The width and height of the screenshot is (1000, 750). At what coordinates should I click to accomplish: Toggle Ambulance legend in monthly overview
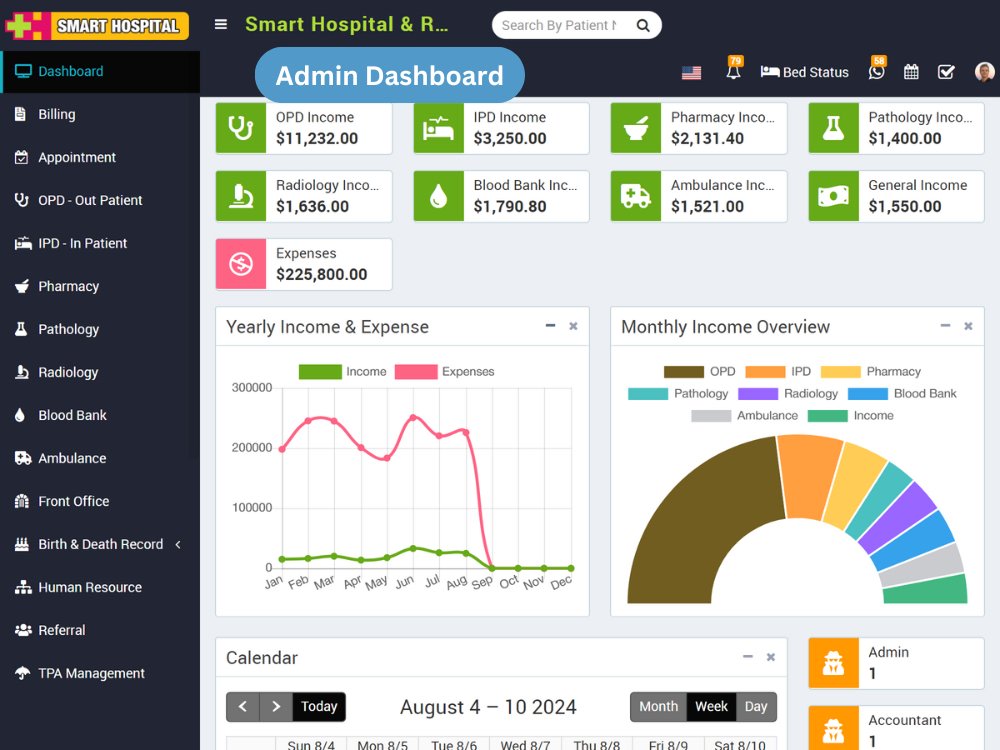[x=744, y=416]
